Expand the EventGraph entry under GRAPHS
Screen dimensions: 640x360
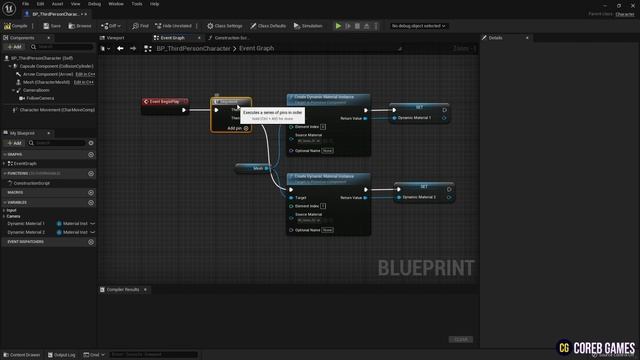4,164
